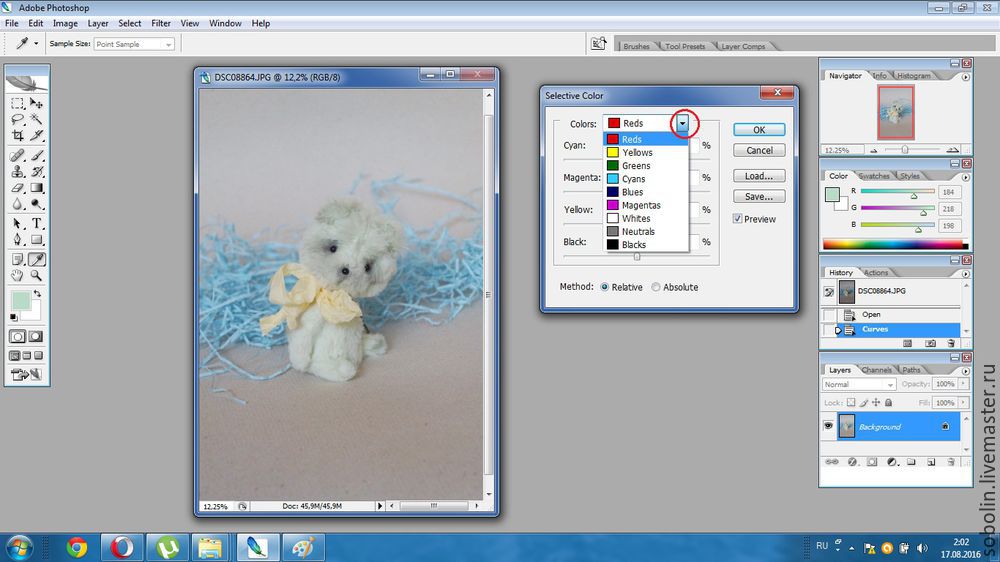Create a new layer in Layers panel
Viewport: 1000px width, 562px height.
(931, 462)
